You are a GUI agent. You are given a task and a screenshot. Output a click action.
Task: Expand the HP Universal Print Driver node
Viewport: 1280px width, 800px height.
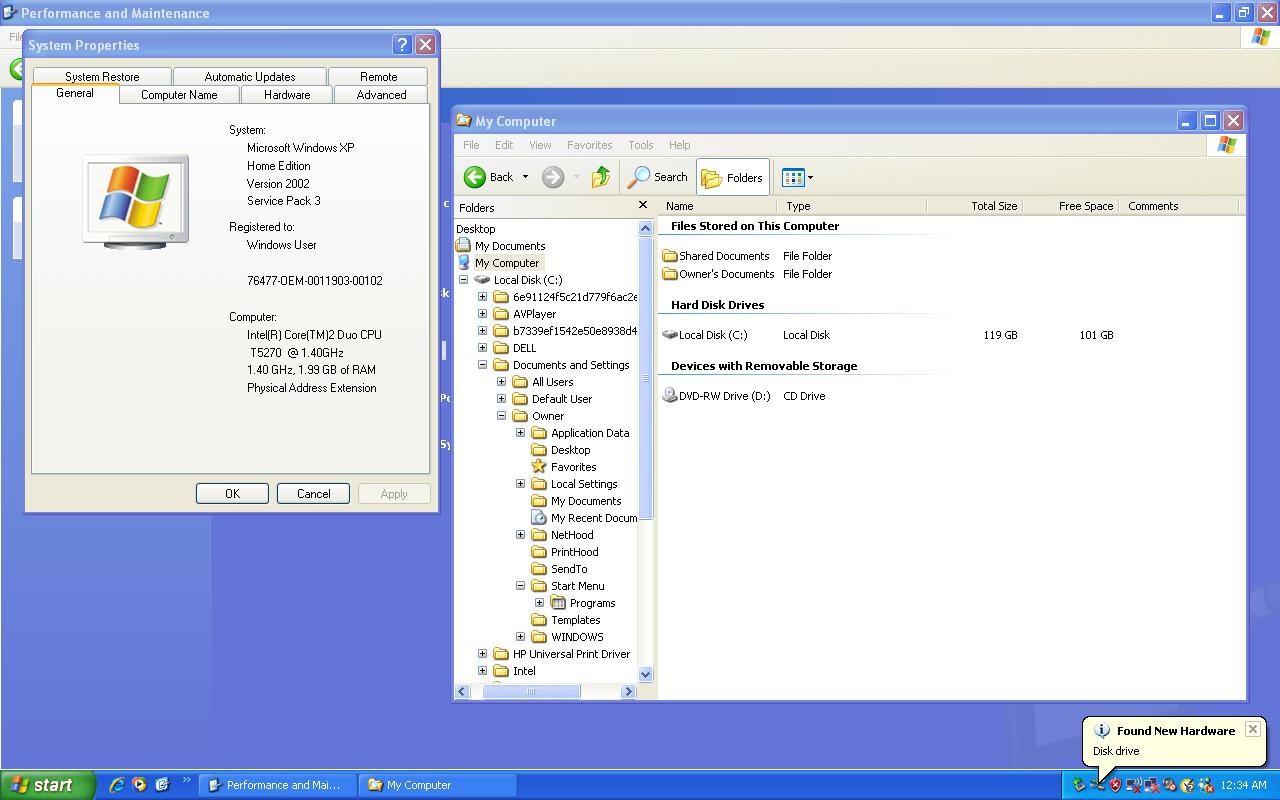(482, 654)
